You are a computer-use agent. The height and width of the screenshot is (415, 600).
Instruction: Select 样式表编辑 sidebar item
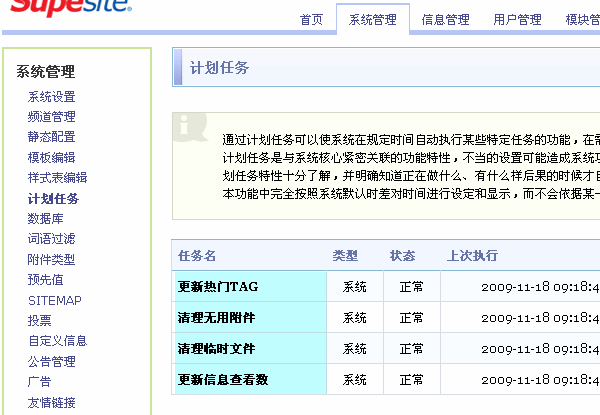pos(57,178)
